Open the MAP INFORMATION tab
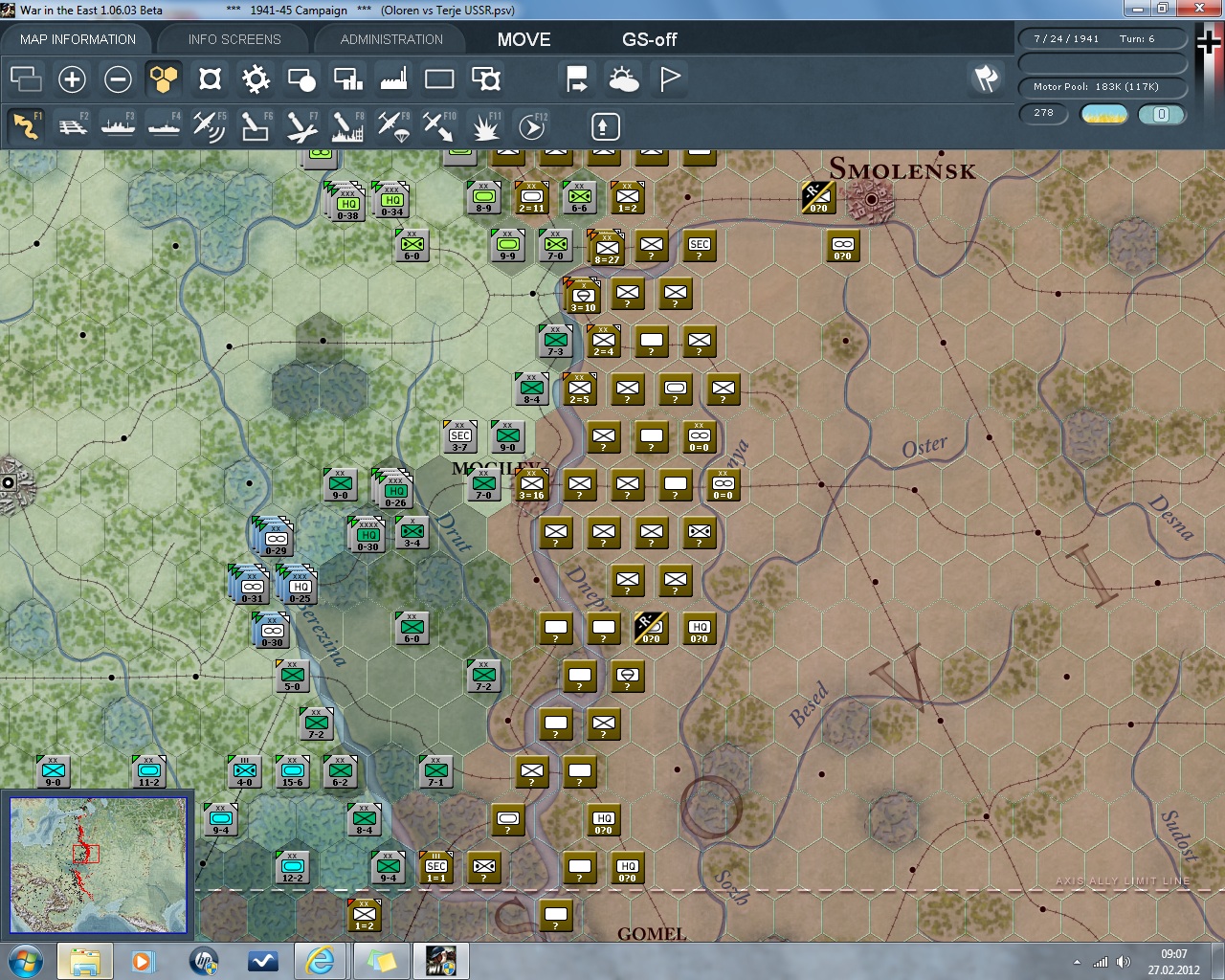The width and height of the screenshot is (1225, 980). click(x=78, y=39)
